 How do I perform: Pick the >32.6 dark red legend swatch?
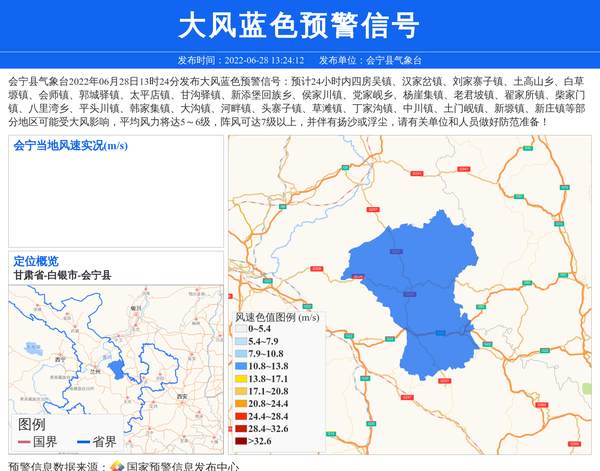tap(241, 440)
